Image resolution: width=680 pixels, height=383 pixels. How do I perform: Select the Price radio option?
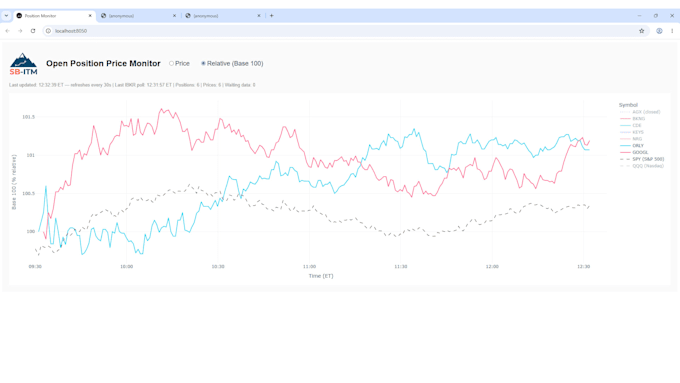click(179, 63)
